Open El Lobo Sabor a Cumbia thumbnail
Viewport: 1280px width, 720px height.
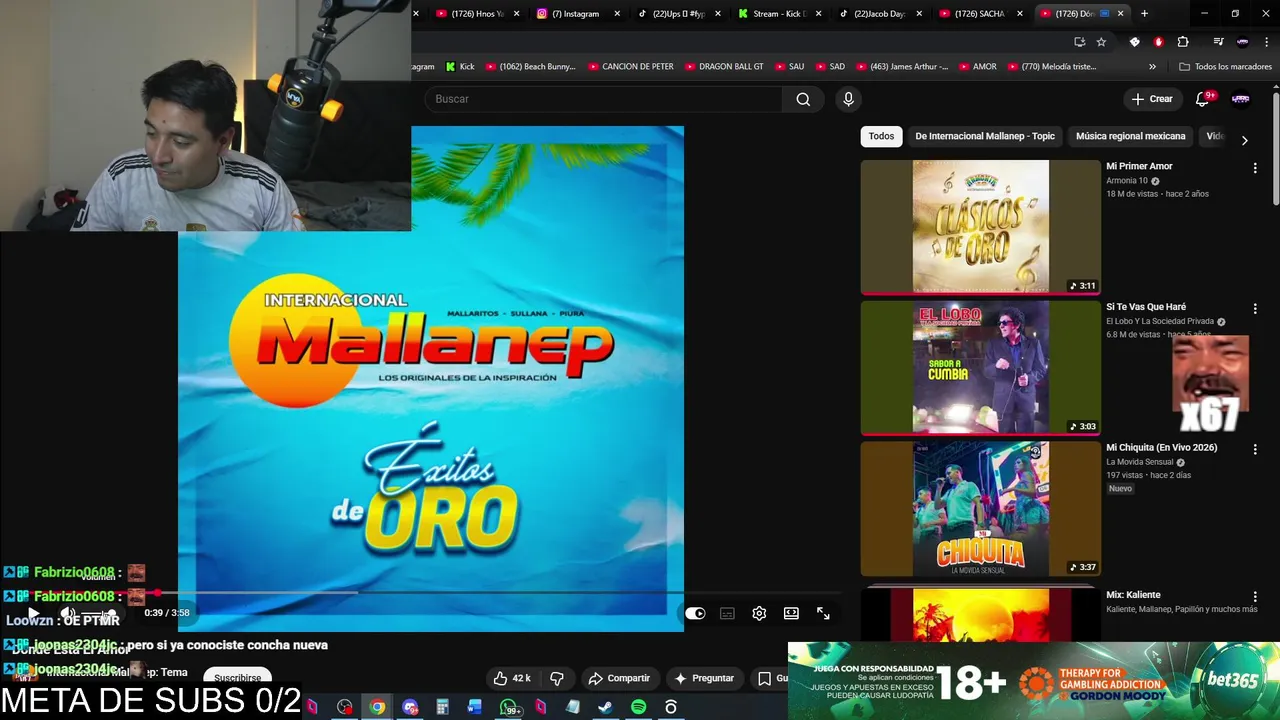[x=981, y=368]
